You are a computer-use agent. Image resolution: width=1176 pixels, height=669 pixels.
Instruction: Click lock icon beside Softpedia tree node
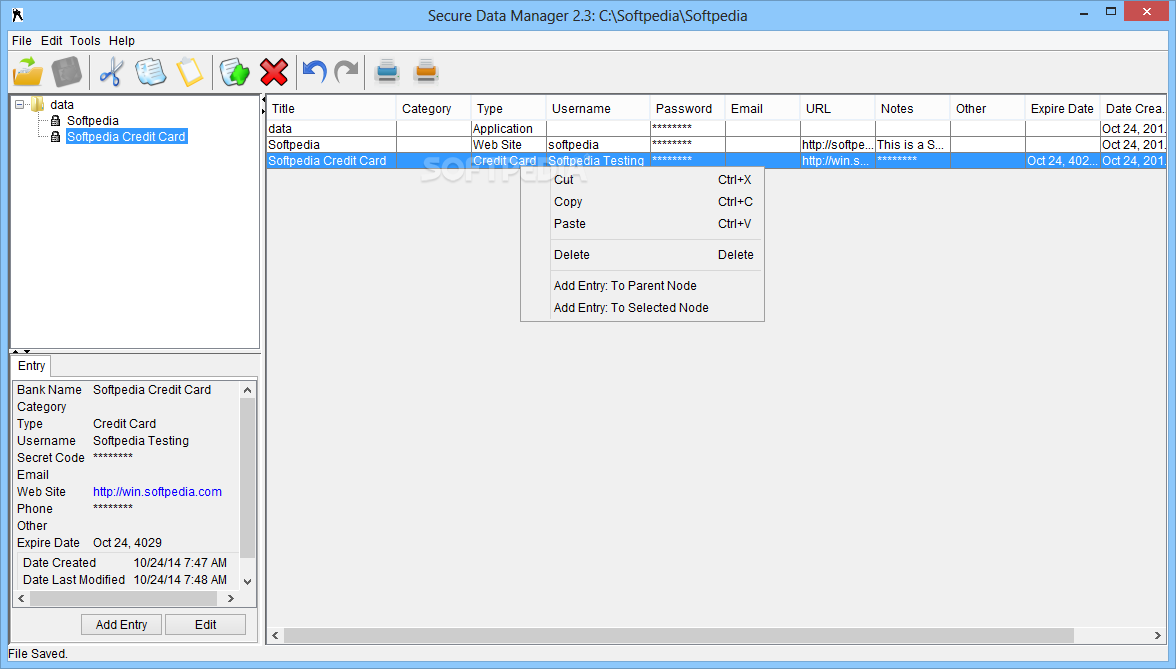[x=55, y=121]
